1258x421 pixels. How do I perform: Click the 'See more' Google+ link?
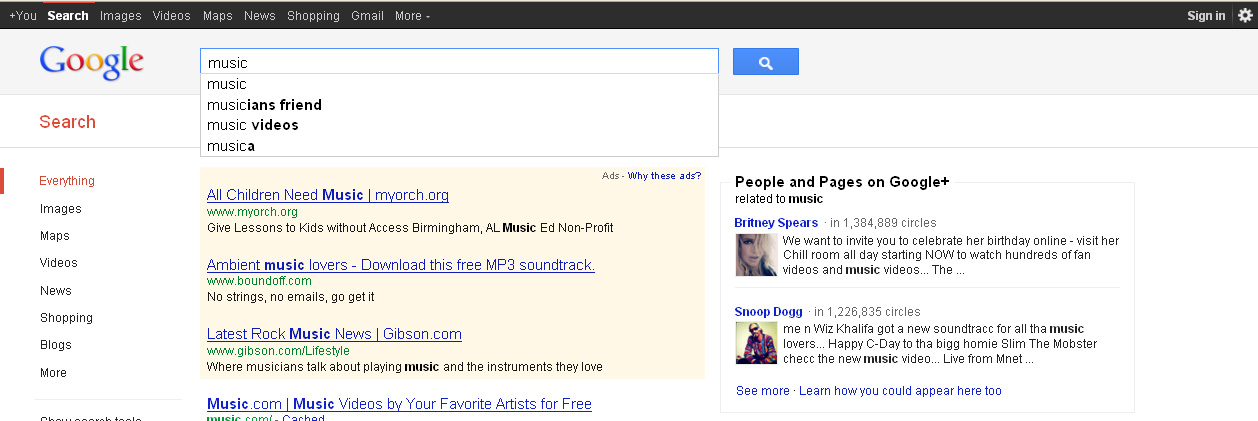pyautogui.click(x=762, y=391)
